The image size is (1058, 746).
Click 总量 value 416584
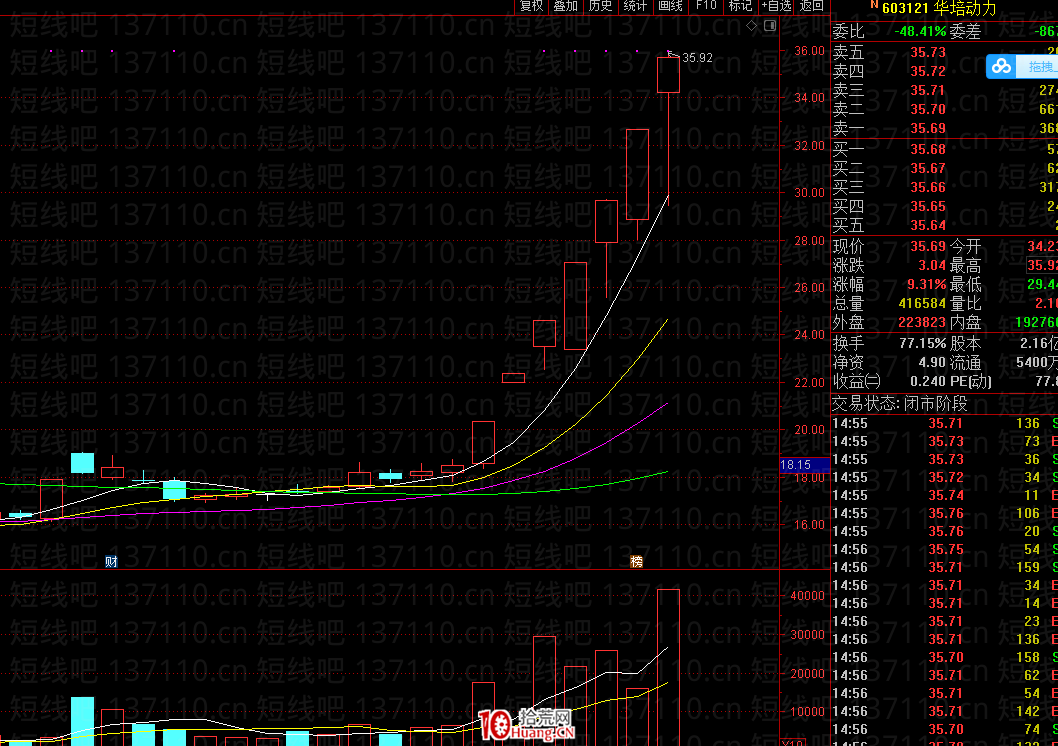click(922, 304)
